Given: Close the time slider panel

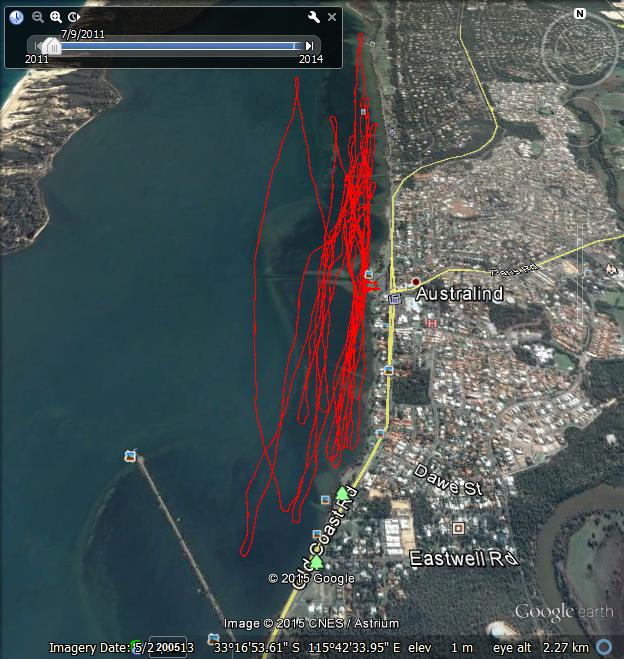Looking at the screenshot, I should pos(332,17).
